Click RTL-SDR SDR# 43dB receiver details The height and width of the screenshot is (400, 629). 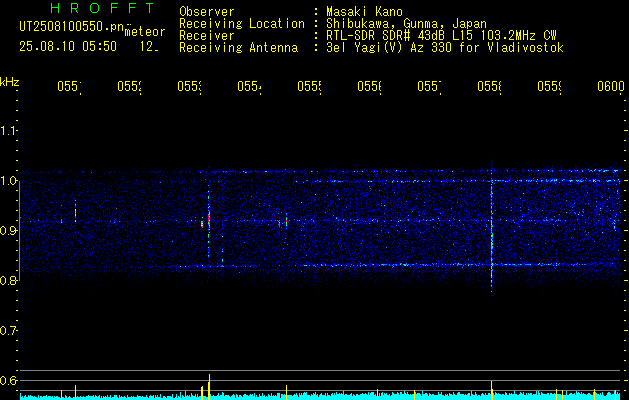pos(441,36)
